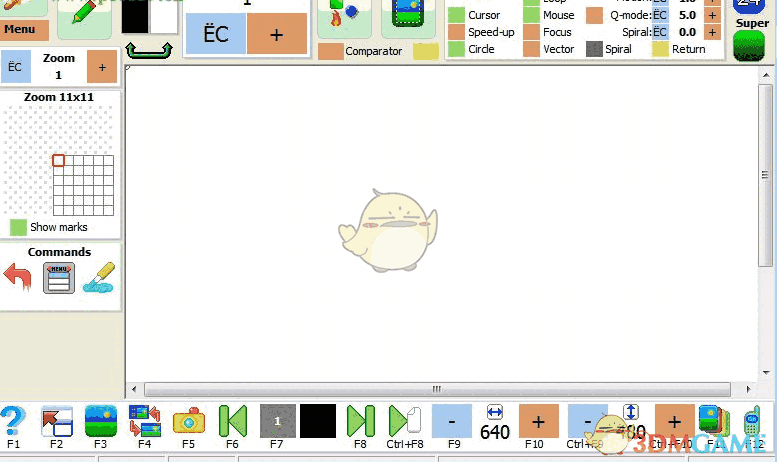The image size is (777, 462).
Task: Swap colors with the green double-arrow icon
Action: (149, 51)
